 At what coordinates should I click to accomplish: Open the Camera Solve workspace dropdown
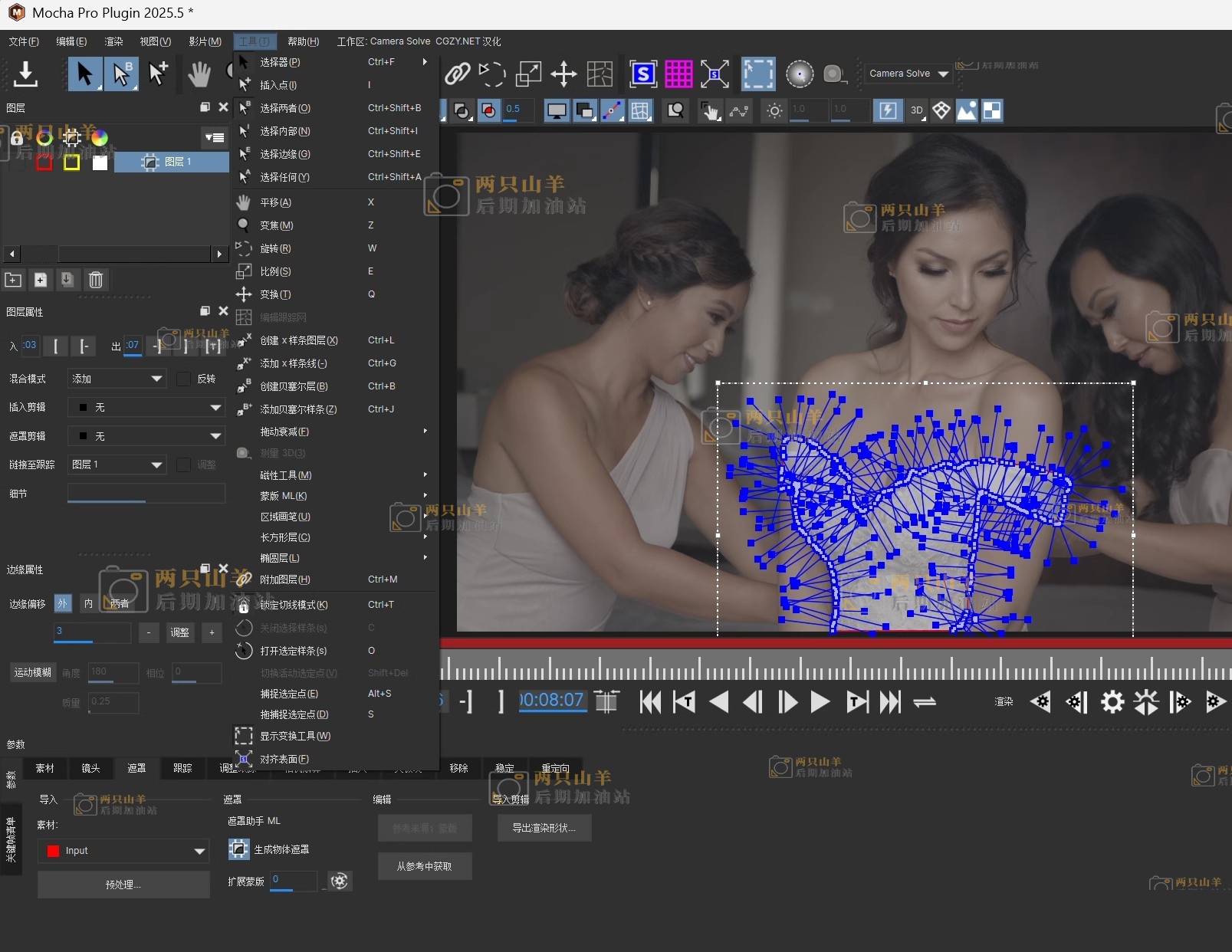908,74
